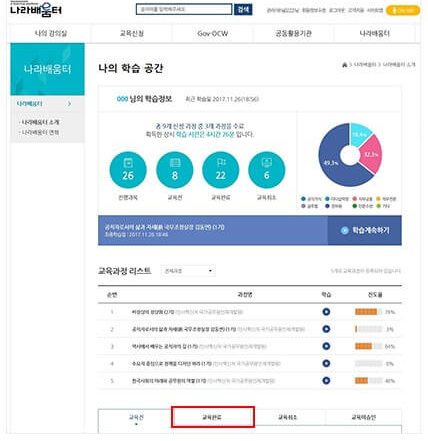Click the 26 진행과목 circle icon

(x=128, y=170)
